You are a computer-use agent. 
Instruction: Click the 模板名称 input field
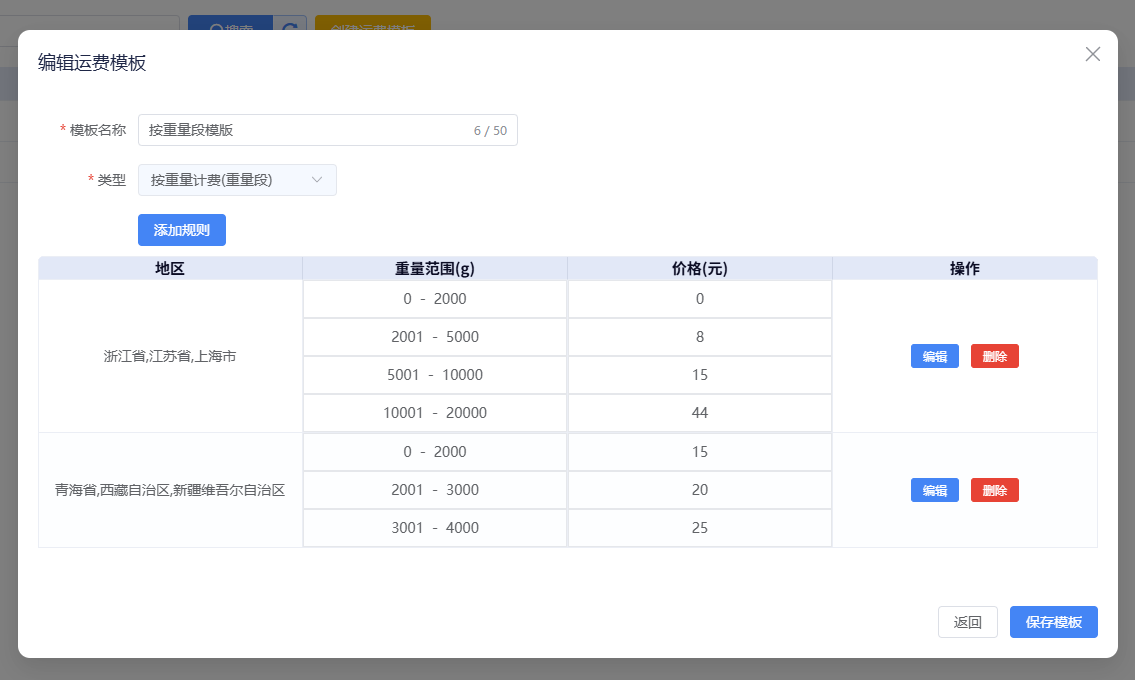pos(327,130)
